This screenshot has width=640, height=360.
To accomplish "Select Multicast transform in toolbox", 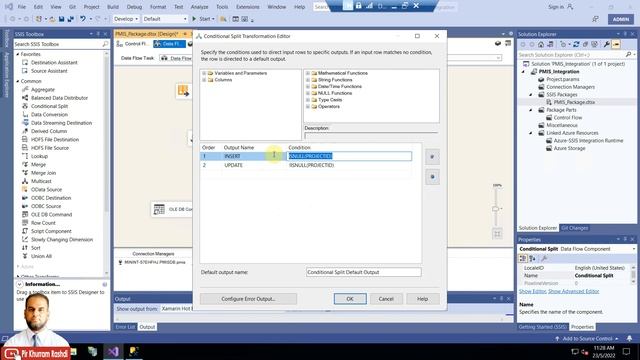I will pyautogui.click(x=41, y=181).
